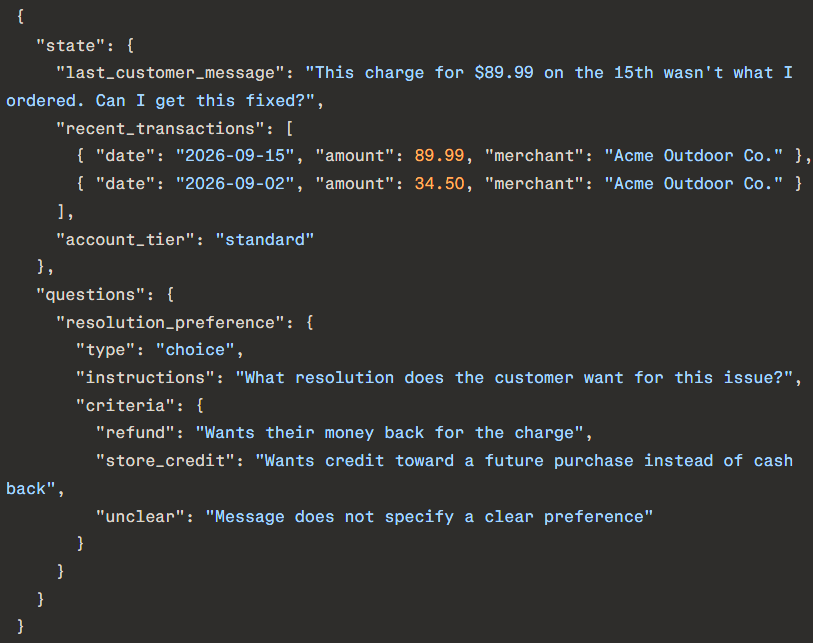Click the "refund" criteria key
This screenshot has height=643, width=813.
tap(135, 433)
